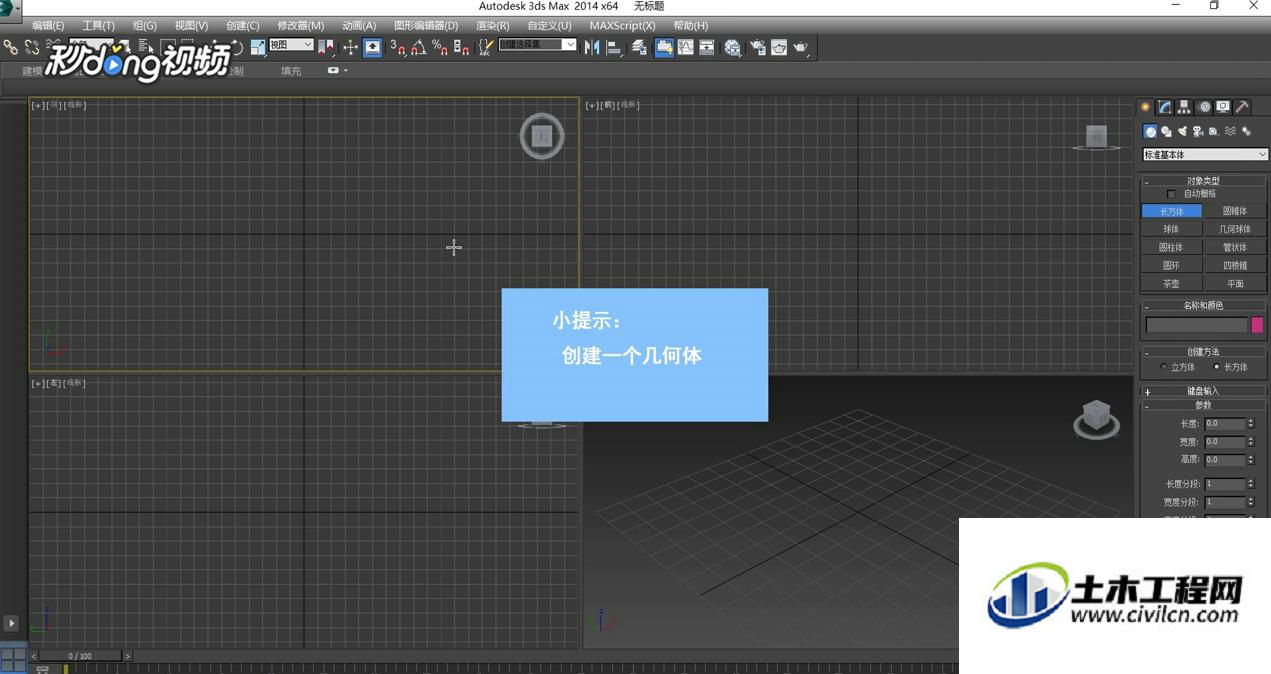Toggle the Spinner Snap tool

[461, 47]
